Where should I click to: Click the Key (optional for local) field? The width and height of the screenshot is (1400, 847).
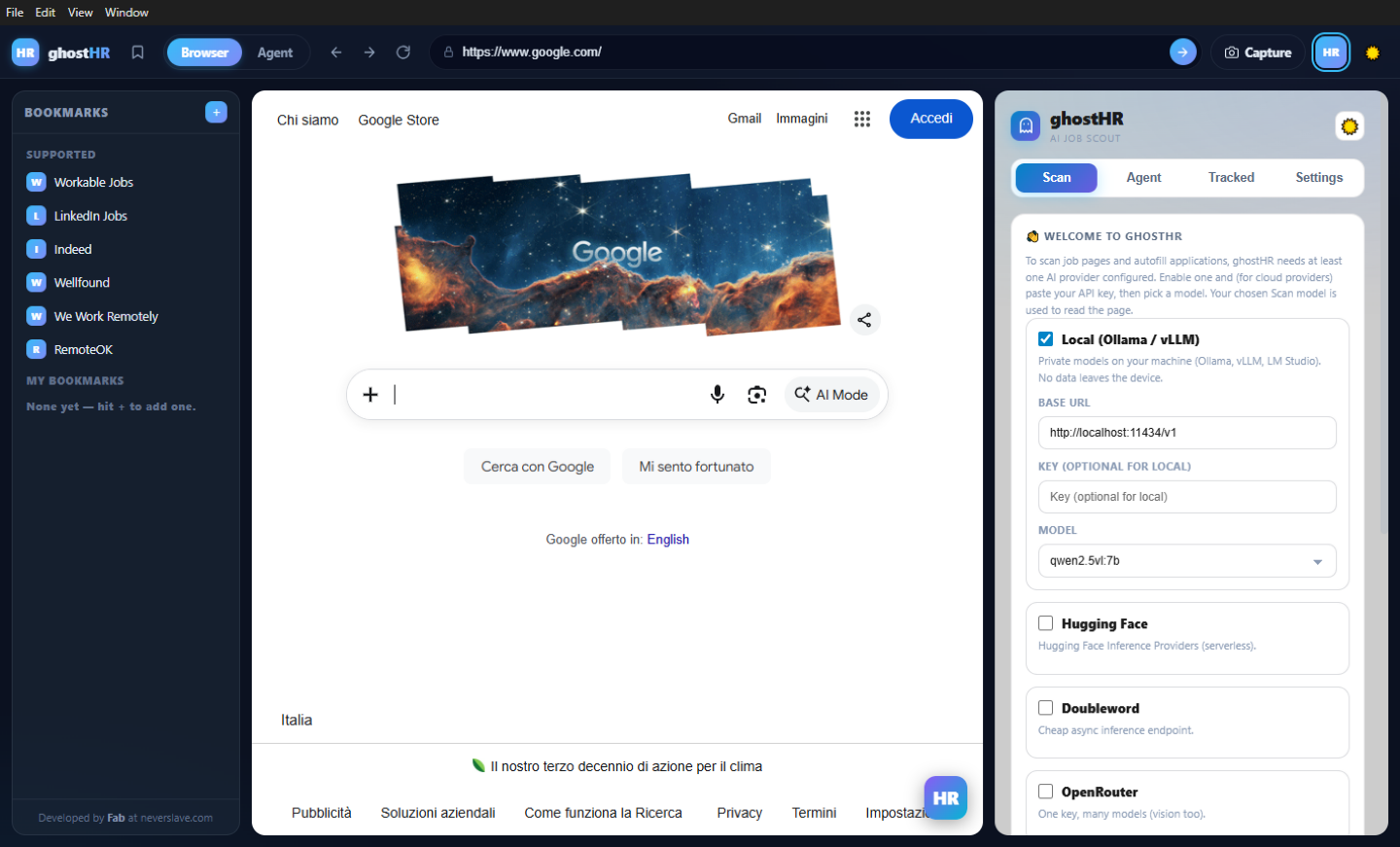click(1187, 497)
